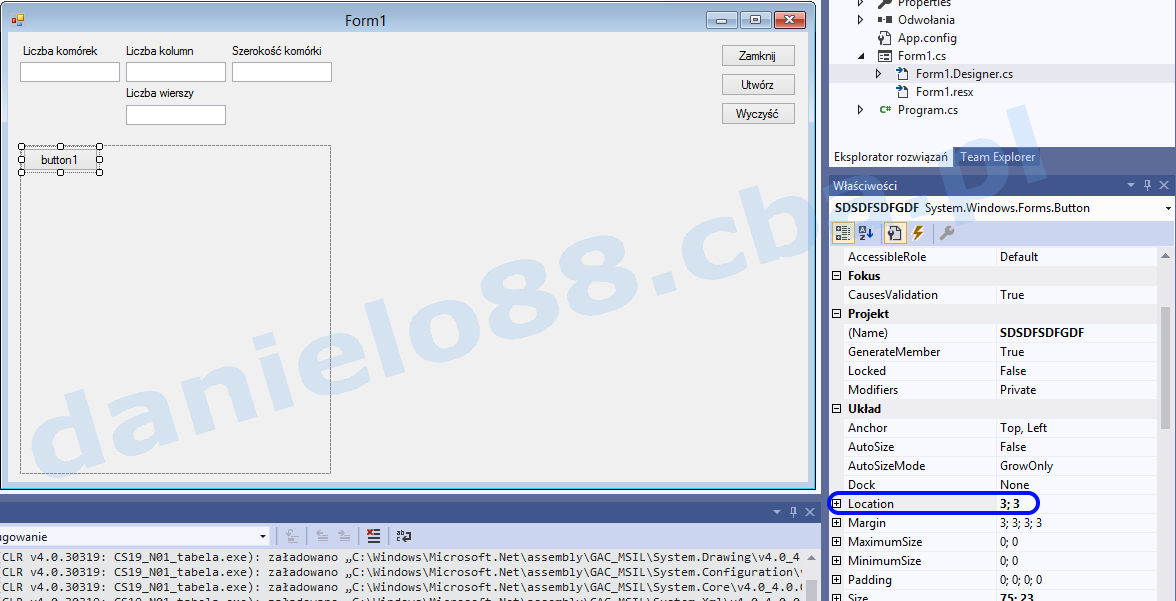This screenshot has width=1176, height=601.
Task: Open the Output source dropdown
Action: point(263,537)
